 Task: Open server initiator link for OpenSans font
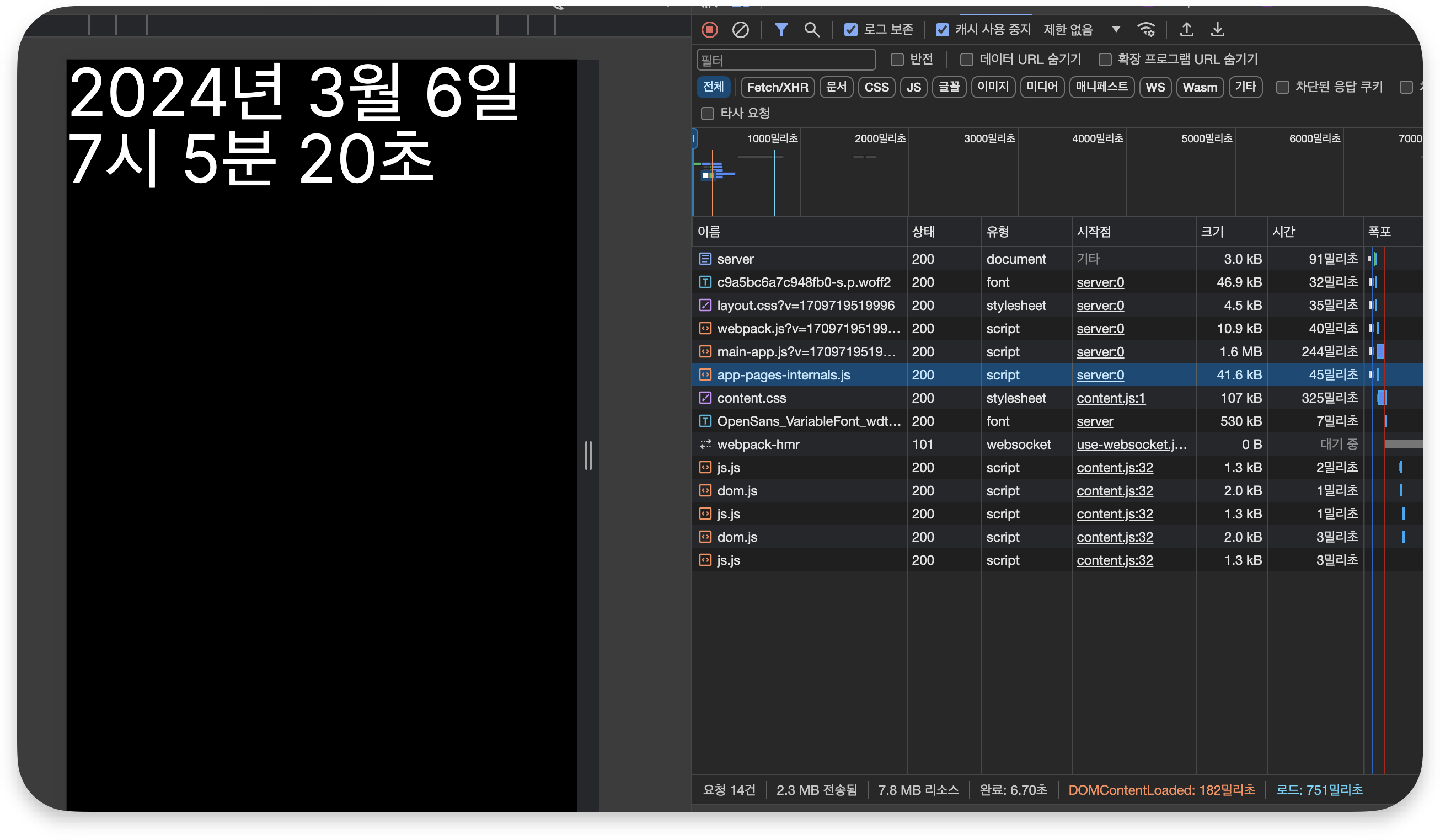click(x=1095, y=421)
